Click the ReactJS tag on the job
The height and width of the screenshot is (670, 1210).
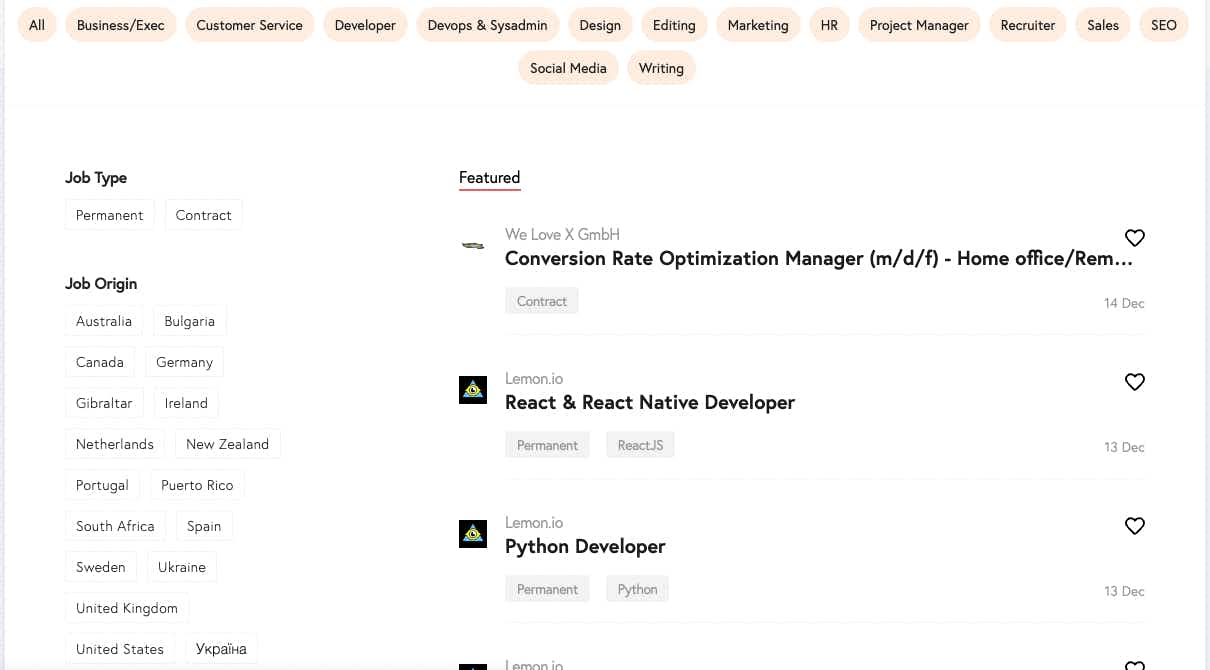[x=640, y=445]
